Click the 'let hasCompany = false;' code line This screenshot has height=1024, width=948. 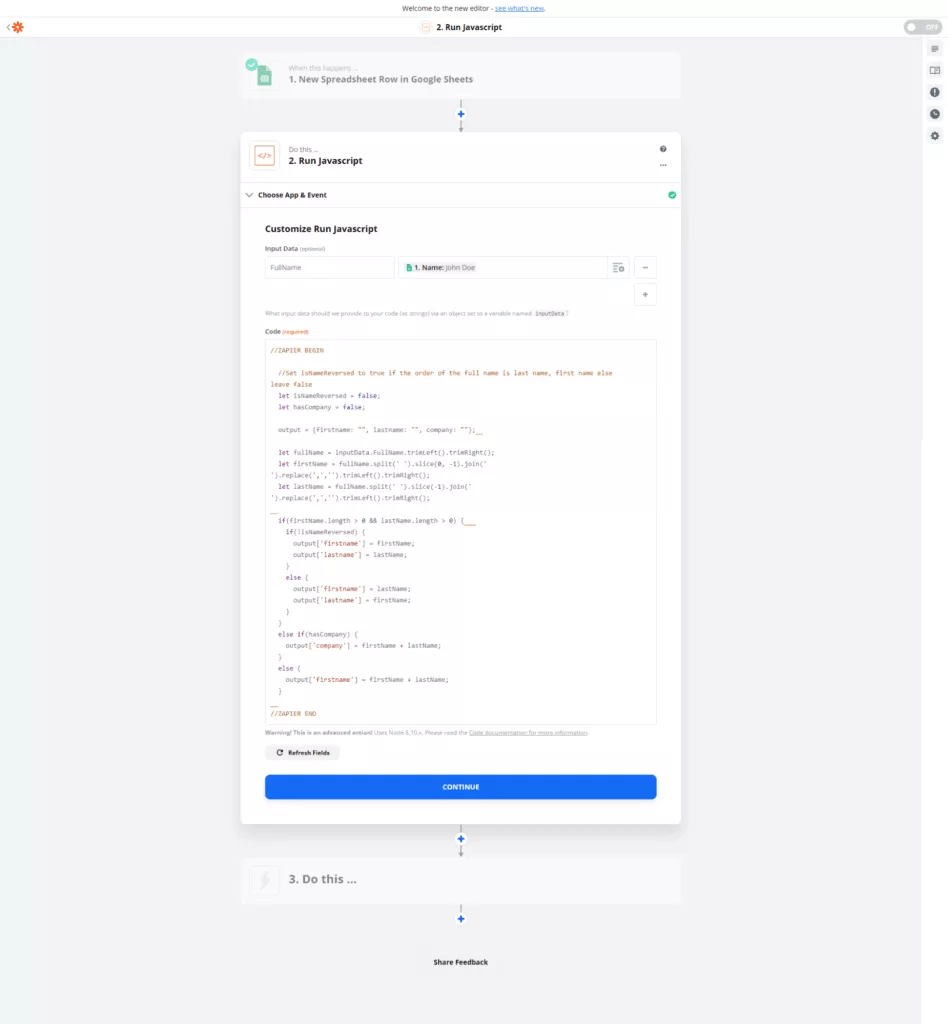[321, 408]
